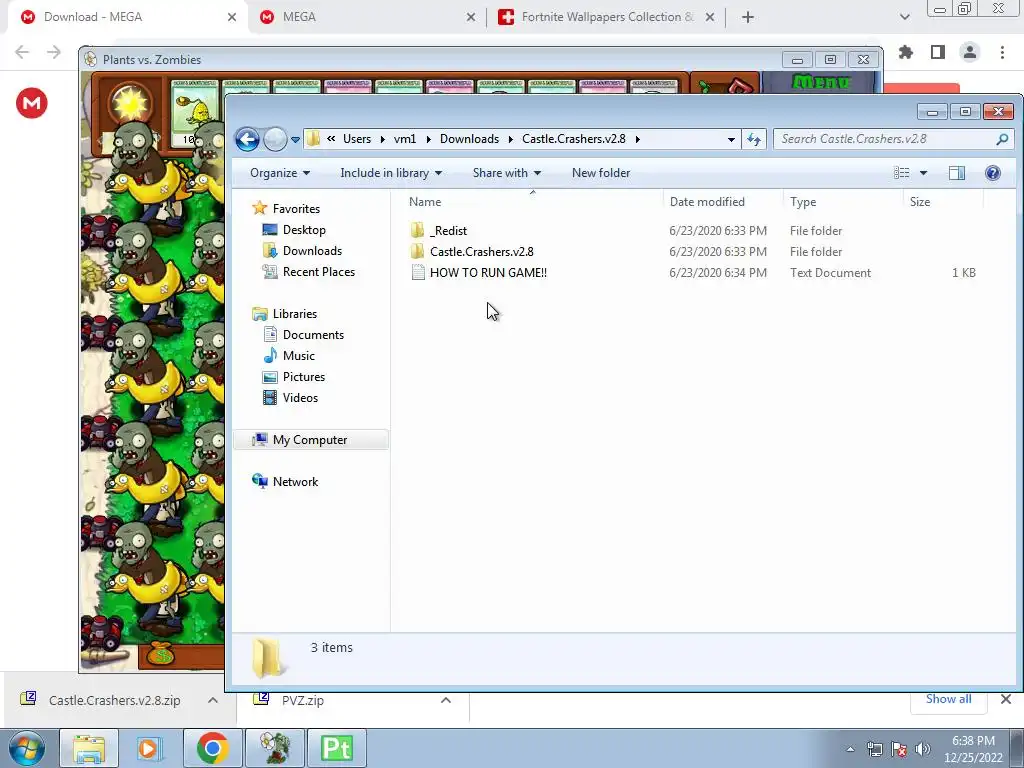Click the New folder button
The image size is (1024, 768).
(x=601, y=173)
